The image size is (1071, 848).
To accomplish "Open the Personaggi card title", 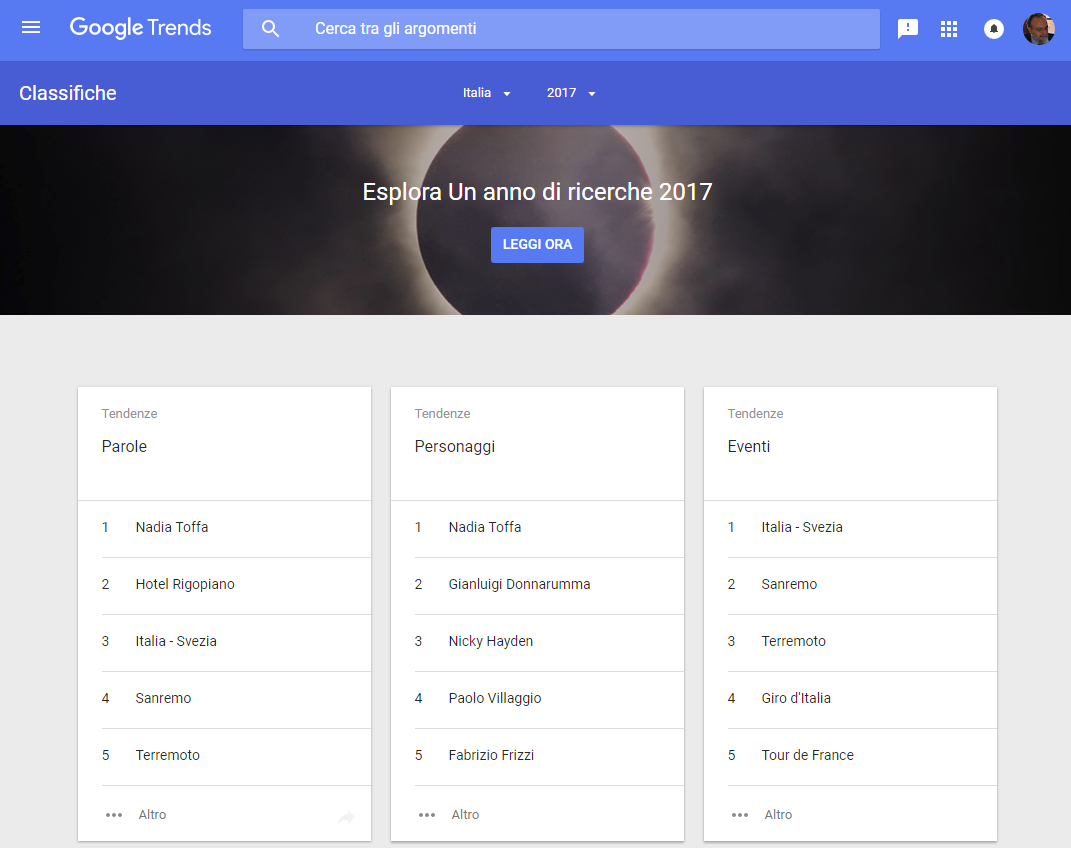I will [x=455, y=446].
